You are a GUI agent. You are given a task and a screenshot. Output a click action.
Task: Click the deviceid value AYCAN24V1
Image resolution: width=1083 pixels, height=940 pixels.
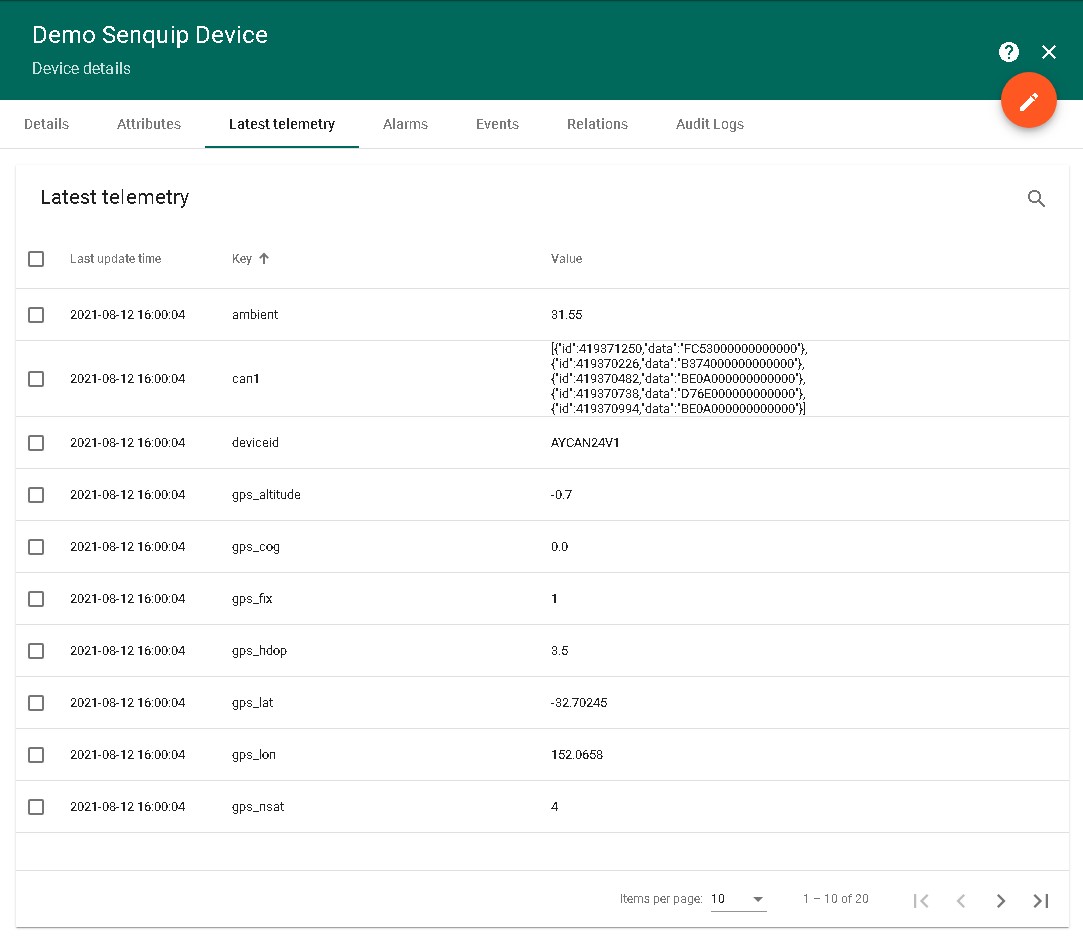pyautogui.click(x=585, y=443)
